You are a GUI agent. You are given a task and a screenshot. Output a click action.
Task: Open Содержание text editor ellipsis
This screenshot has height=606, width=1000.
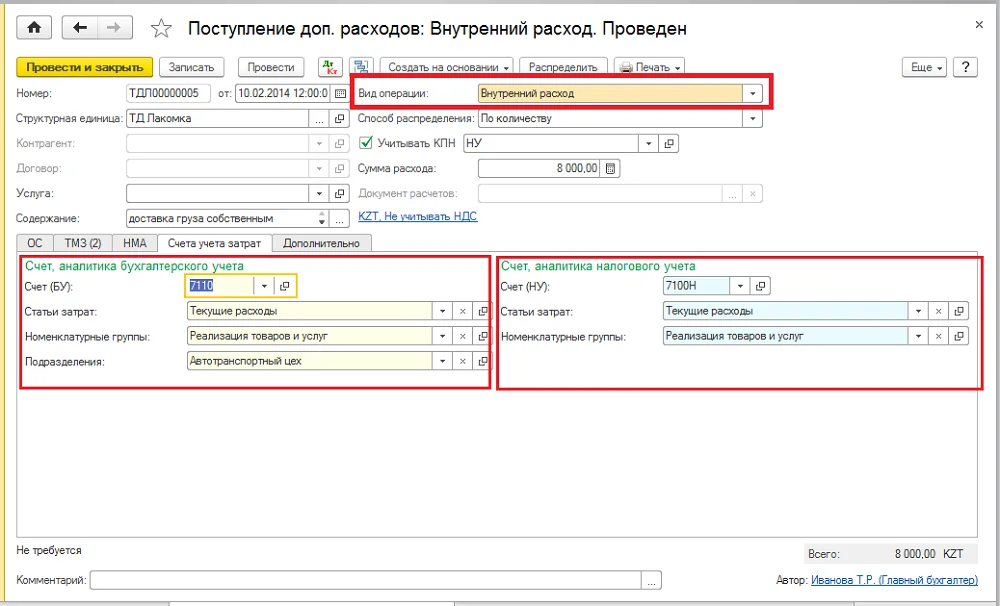[x=339, y=219]
